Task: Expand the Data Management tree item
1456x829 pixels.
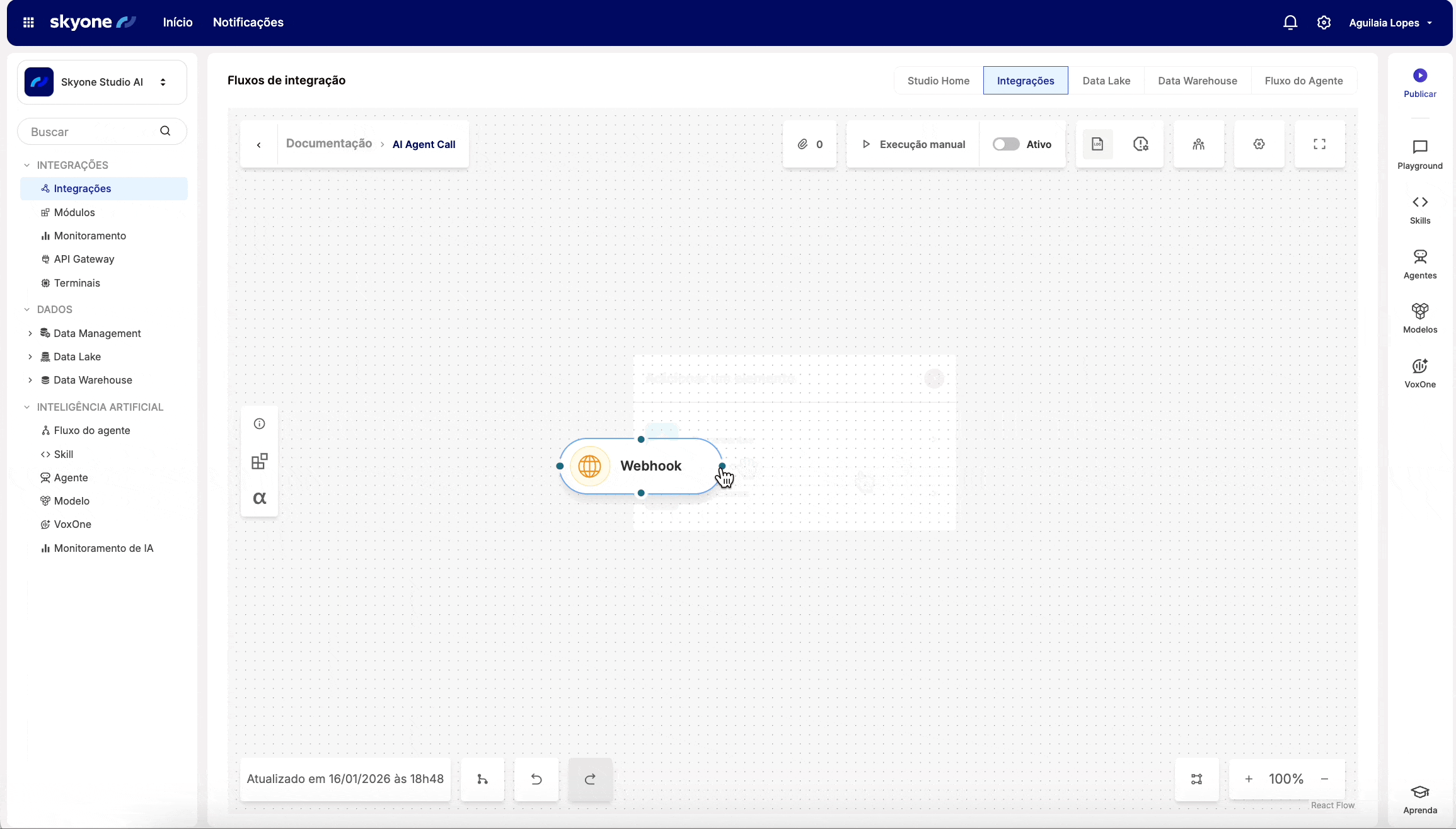Action: pyautogui.click(x=30, y=333)
